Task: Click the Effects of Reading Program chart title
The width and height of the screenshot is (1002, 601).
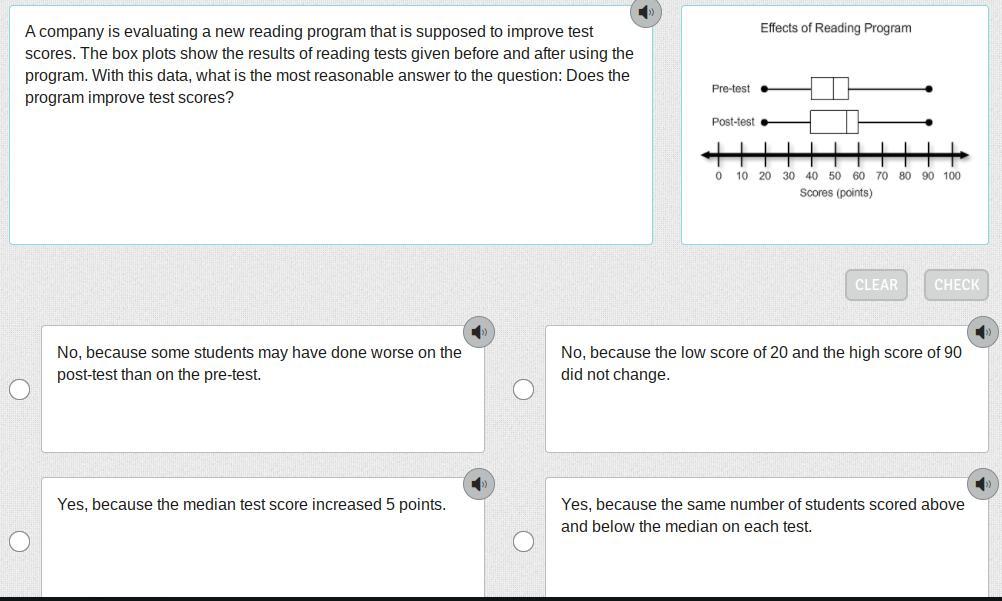Action: [835, 28]
